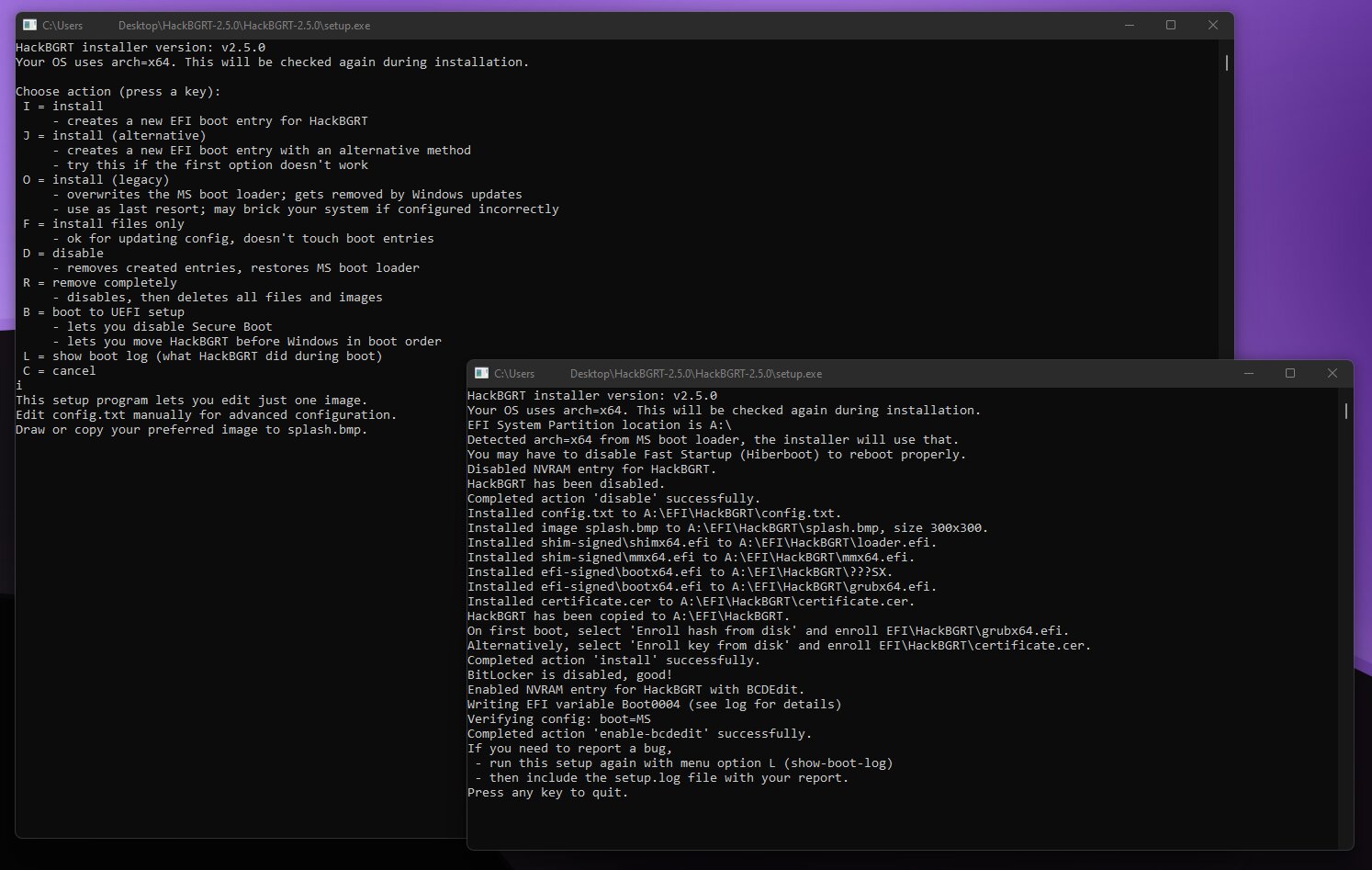Select the 'R = remove completely' line
This screenshot has width=1372, height=870.
tap(100, 283)
